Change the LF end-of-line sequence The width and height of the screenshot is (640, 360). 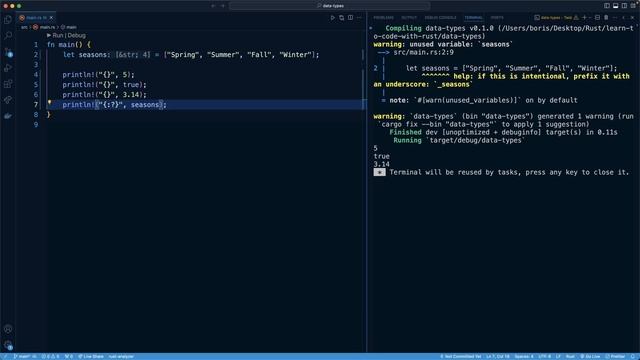point(558,356)
